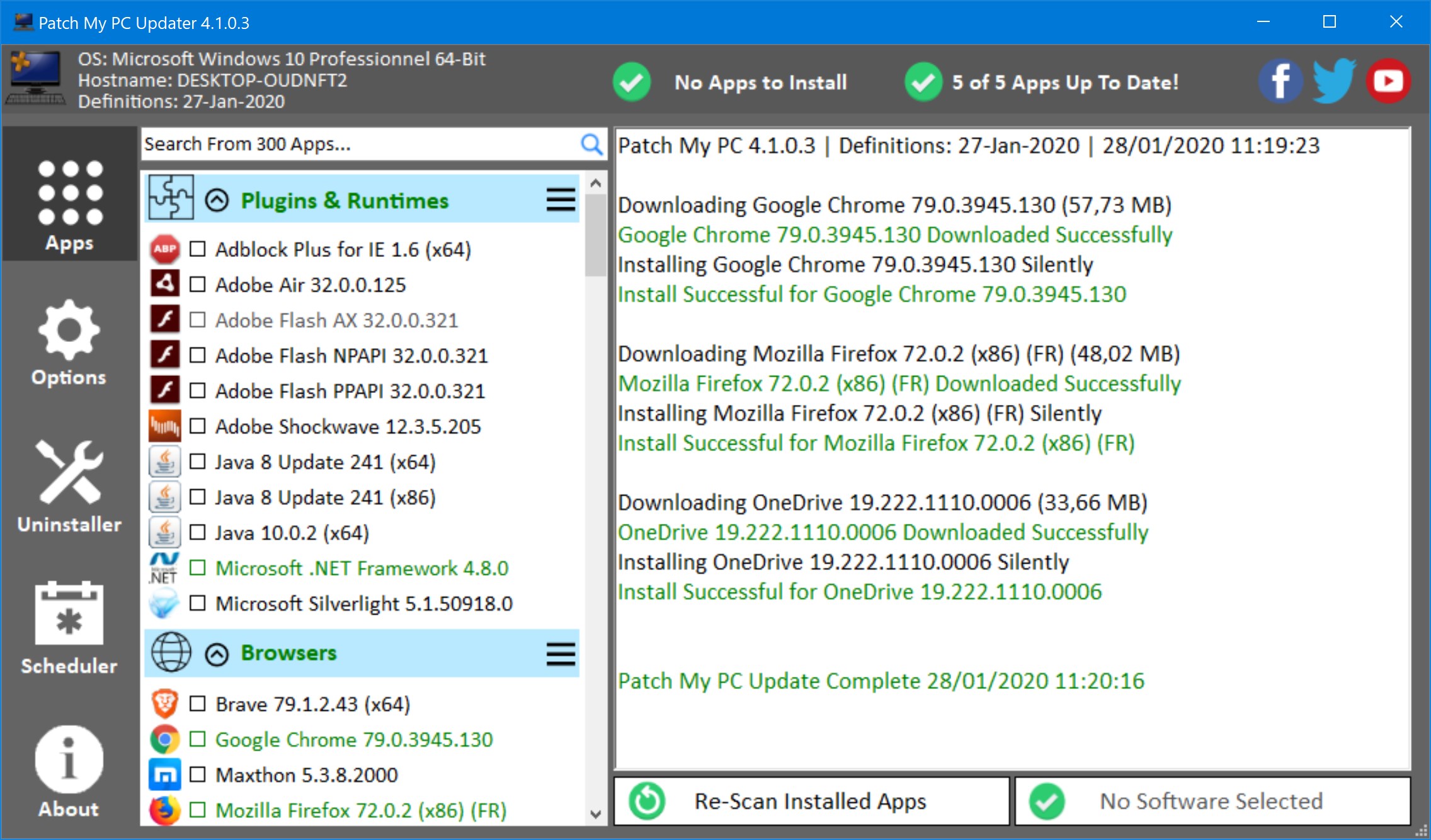Open the Browsers hamburger menu

561,654
